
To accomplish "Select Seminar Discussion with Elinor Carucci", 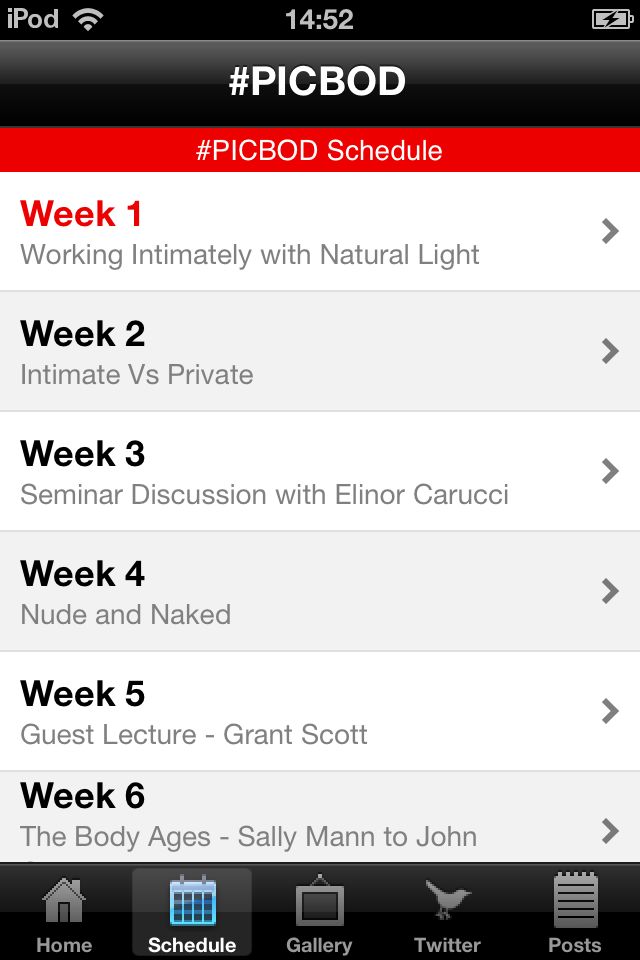I will (265, 495).
